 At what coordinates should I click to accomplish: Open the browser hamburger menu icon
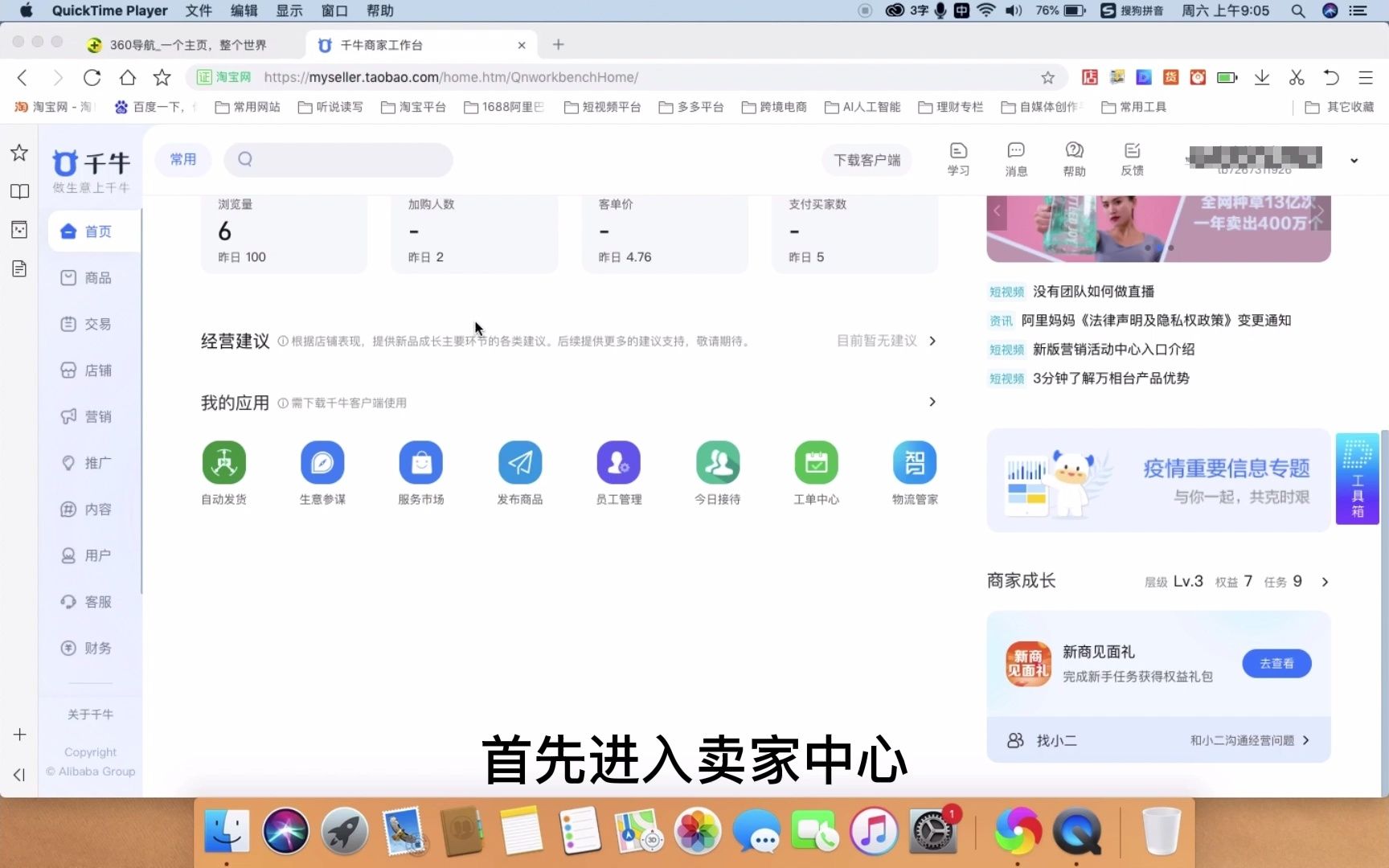point(1366,77)
